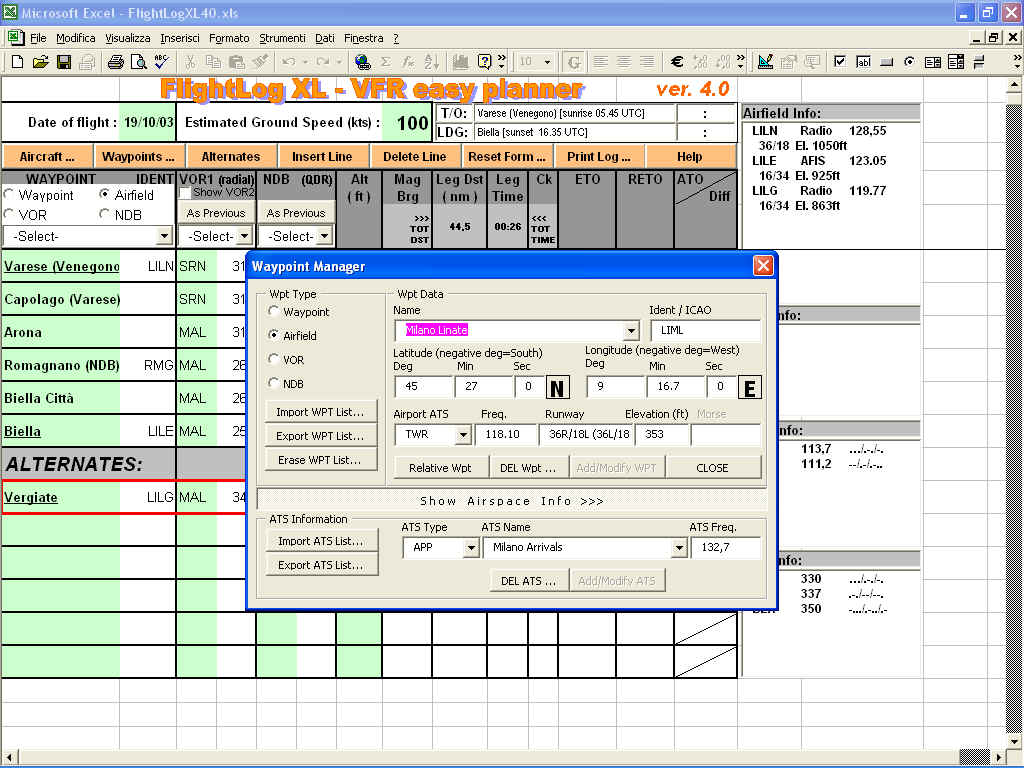Screen dimensions: 1024x768
Task: Open the Visualizza menu
Action: (128, 38)
